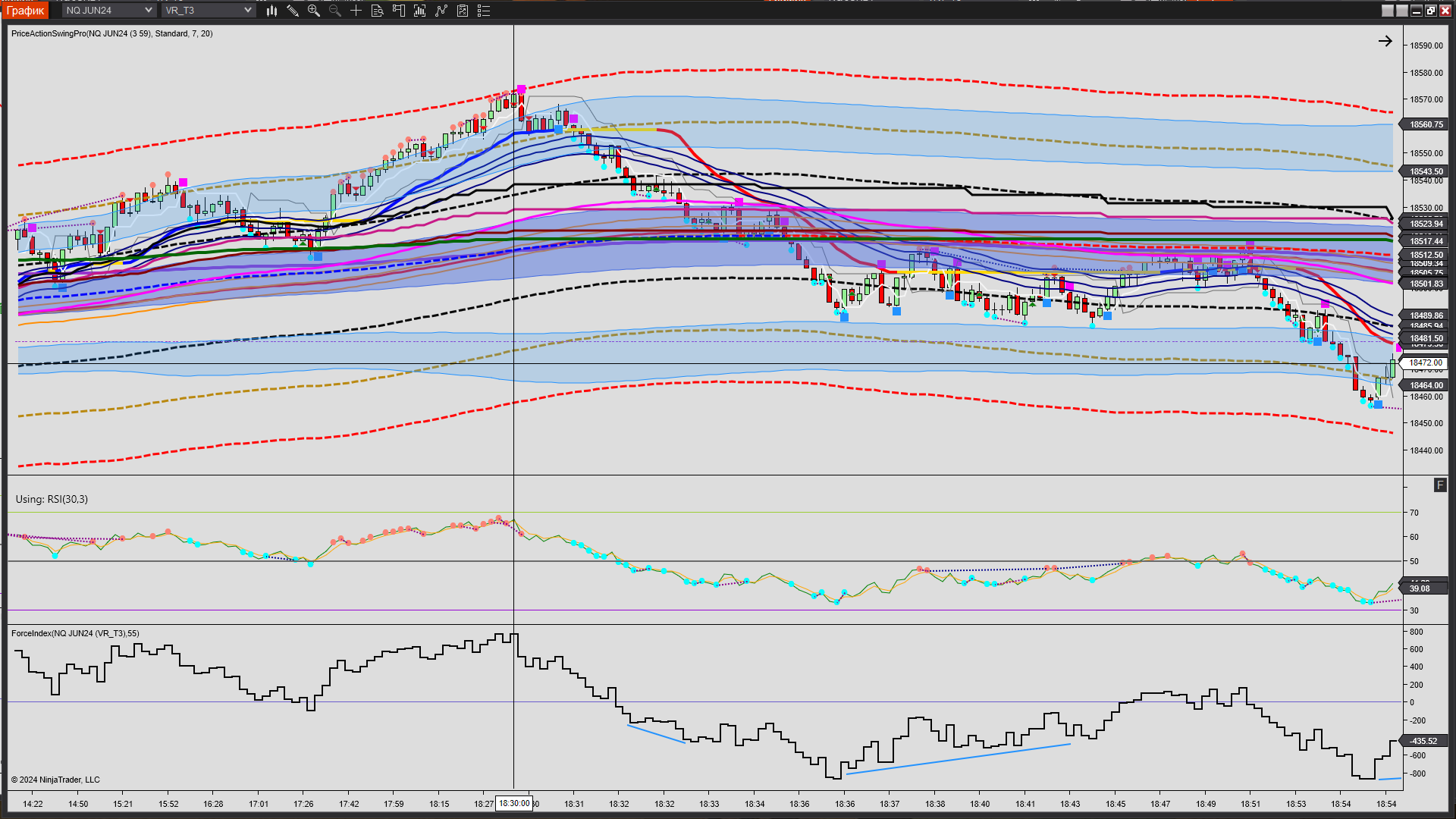Click the F button on RSI panel
Screen dimensions: 1456x819
1440,485
